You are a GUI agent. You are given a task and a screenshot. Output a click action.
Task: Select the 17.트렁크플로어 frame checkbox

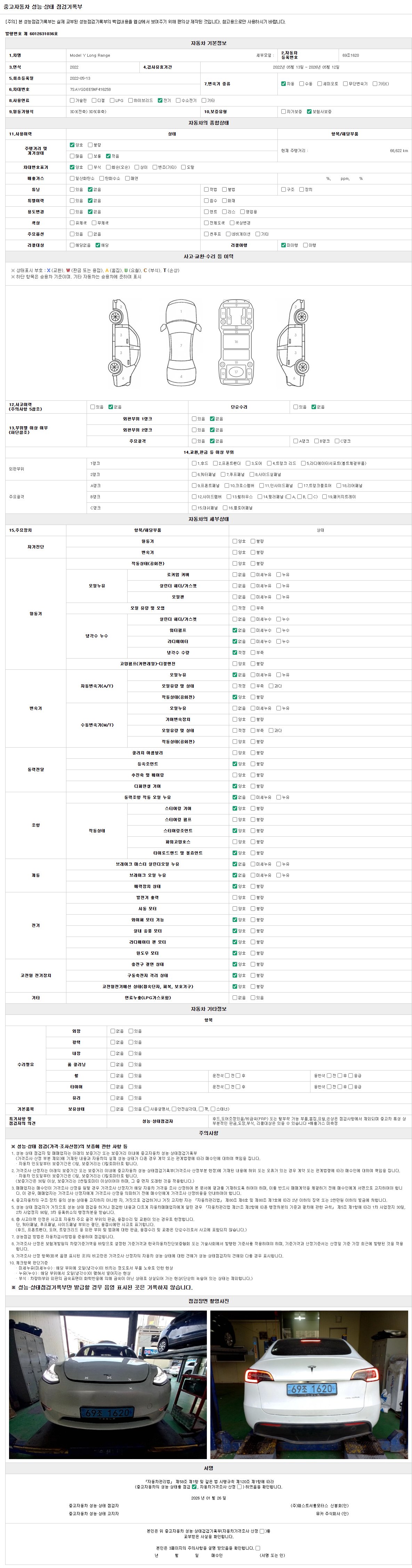click(301, 486)
